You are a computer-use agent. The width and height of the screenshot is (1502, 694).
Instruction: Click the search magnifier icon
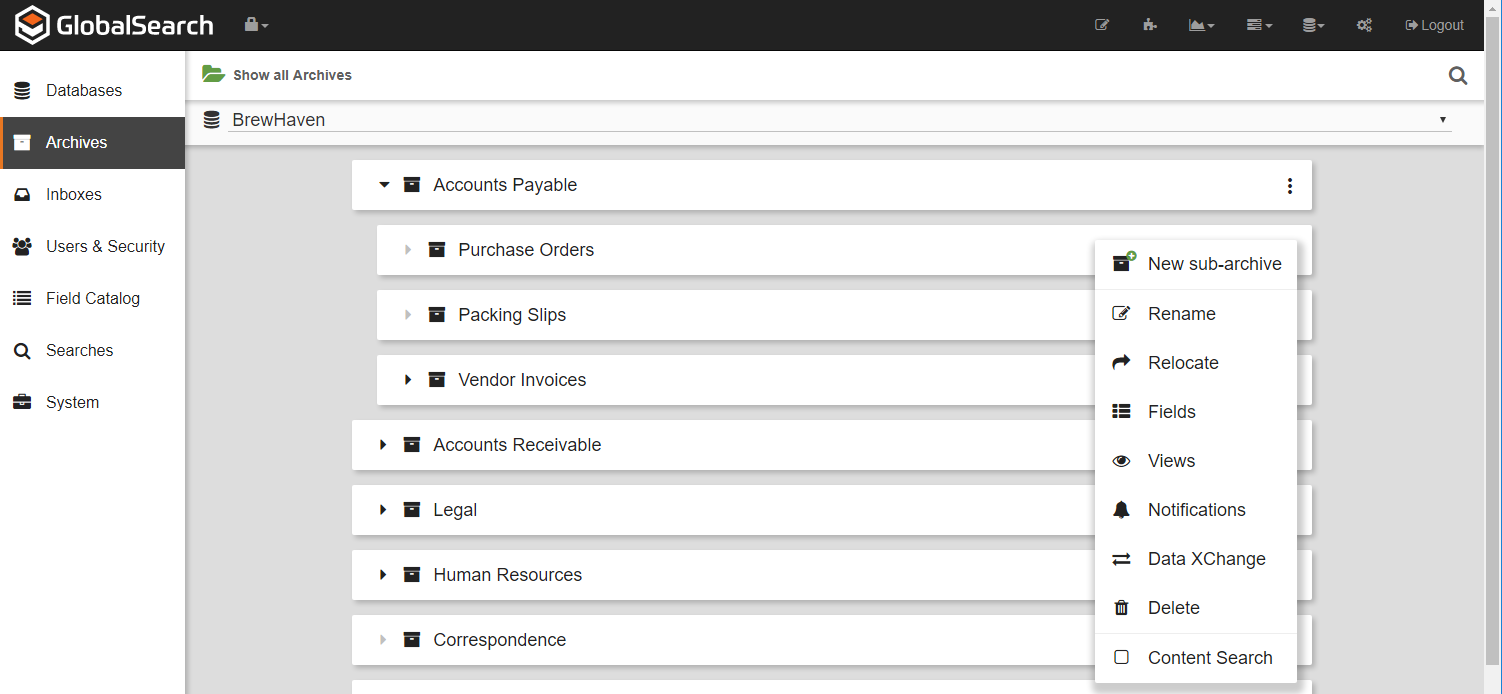click(x=1458, y=75)
